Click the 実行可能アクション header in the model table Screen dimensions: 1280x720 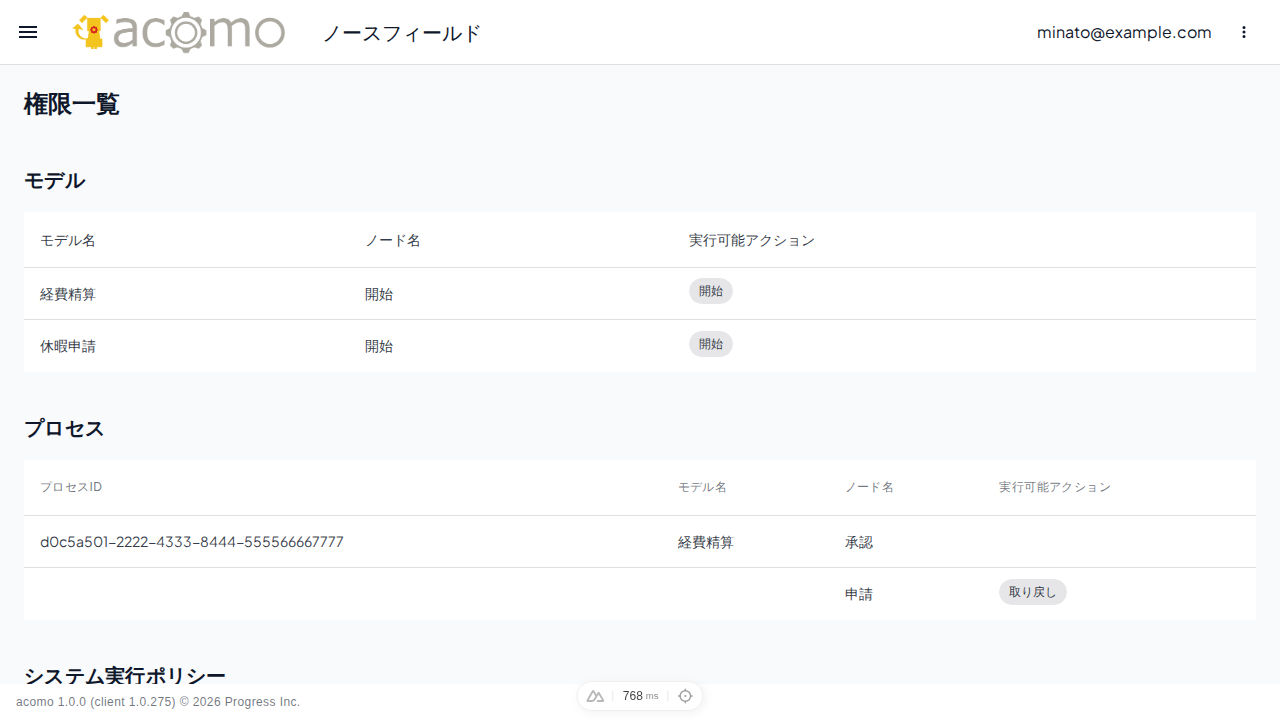click(752, 240)
